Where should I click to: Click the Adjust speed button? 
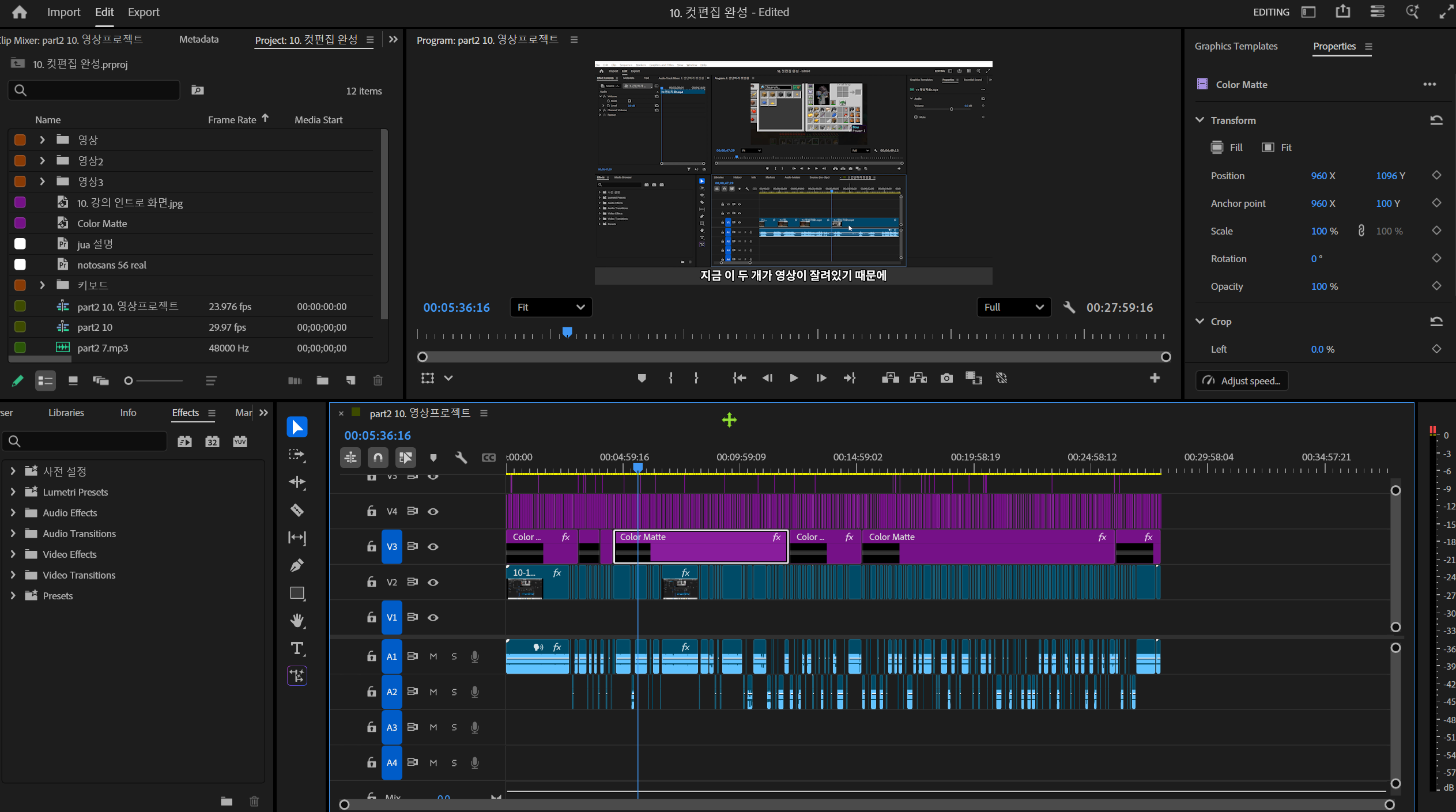click(1242, 381)
